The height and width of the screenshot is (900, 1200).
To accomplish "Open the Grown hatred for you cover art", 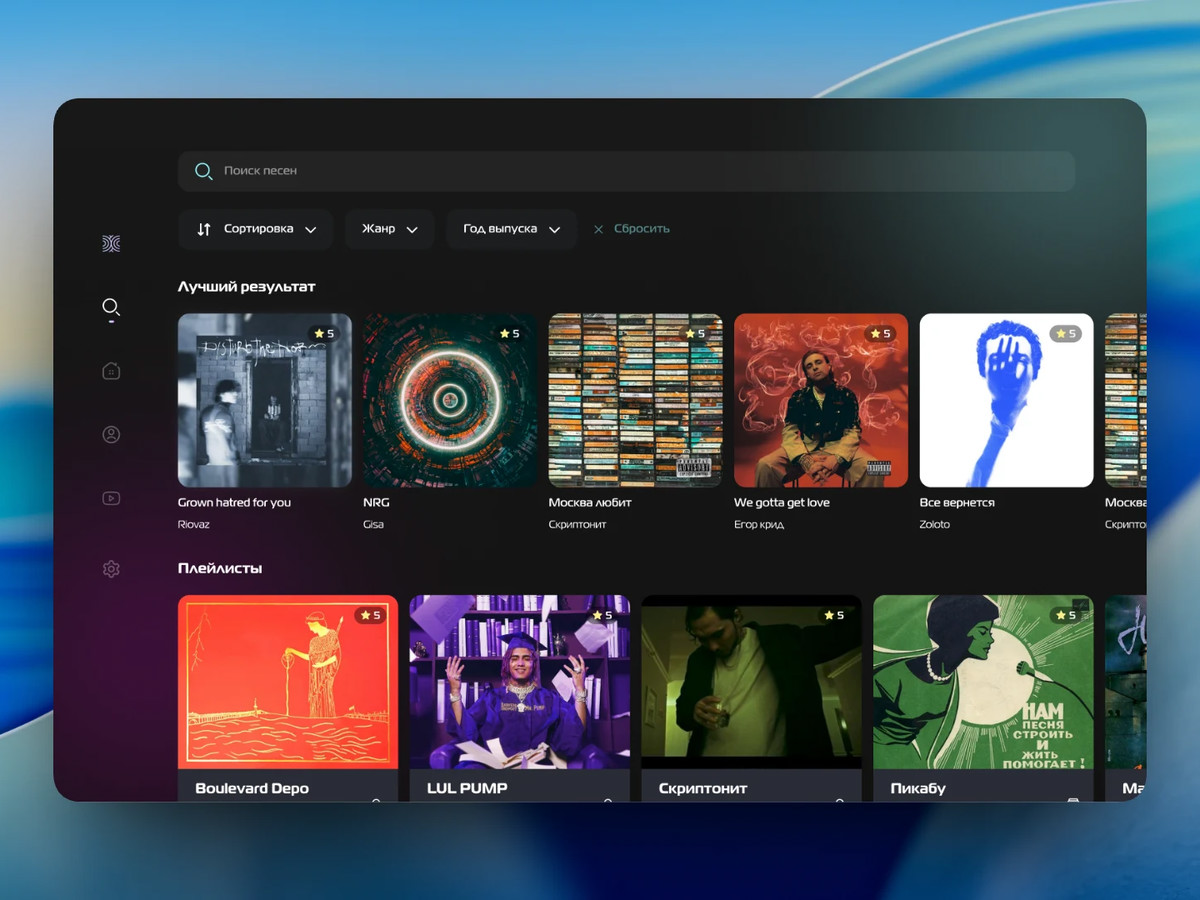I will [x=265, y=400].
